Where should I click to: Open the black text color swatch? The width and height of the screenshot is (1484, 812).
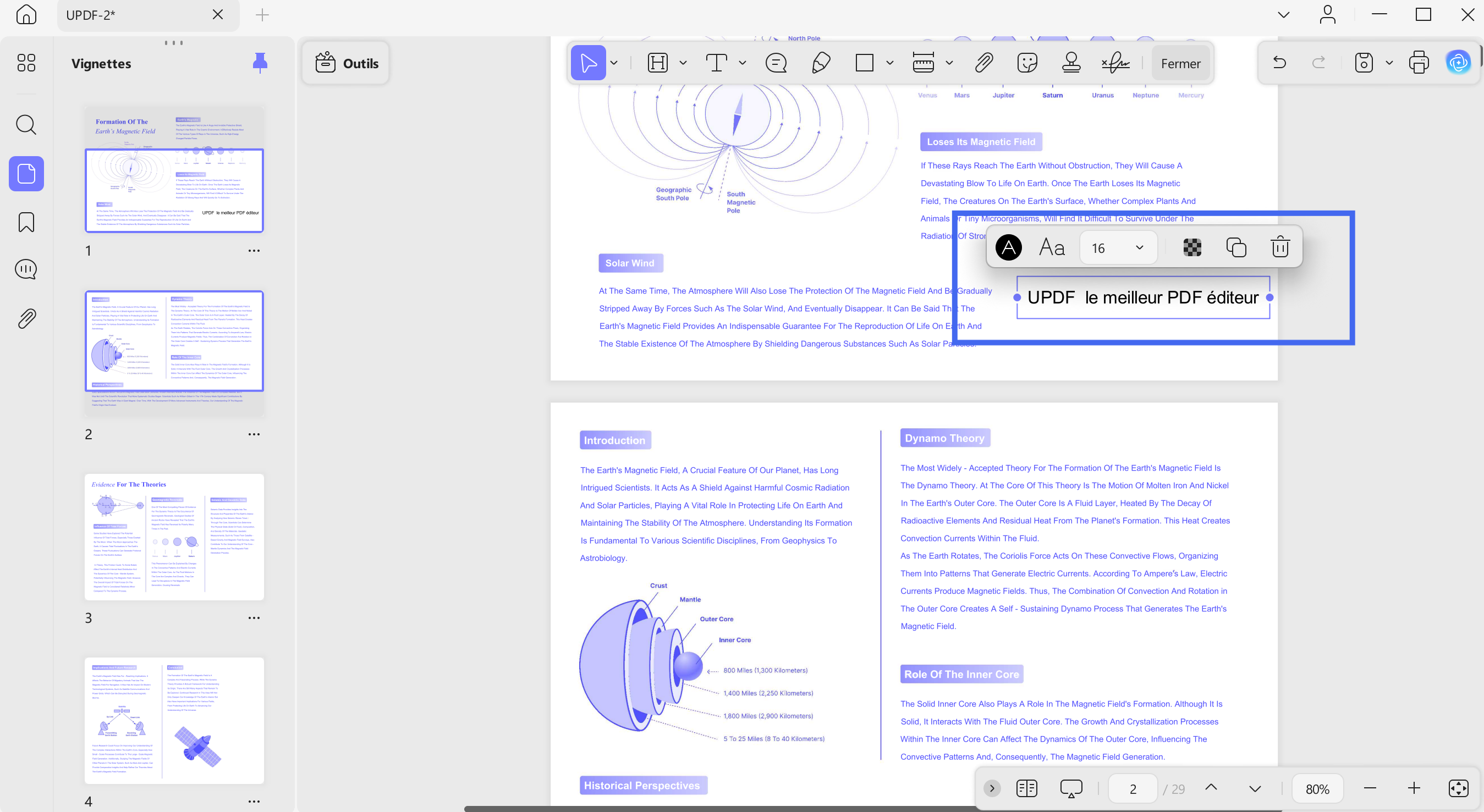[x=1008, y=247]
